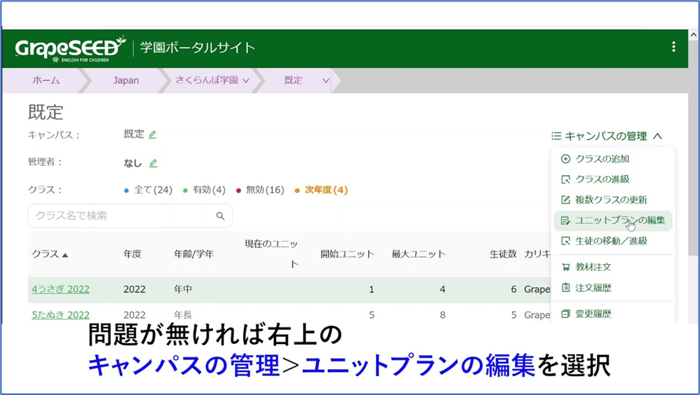Click the clipboard icon beside 注文履歴

click(565, 288)
